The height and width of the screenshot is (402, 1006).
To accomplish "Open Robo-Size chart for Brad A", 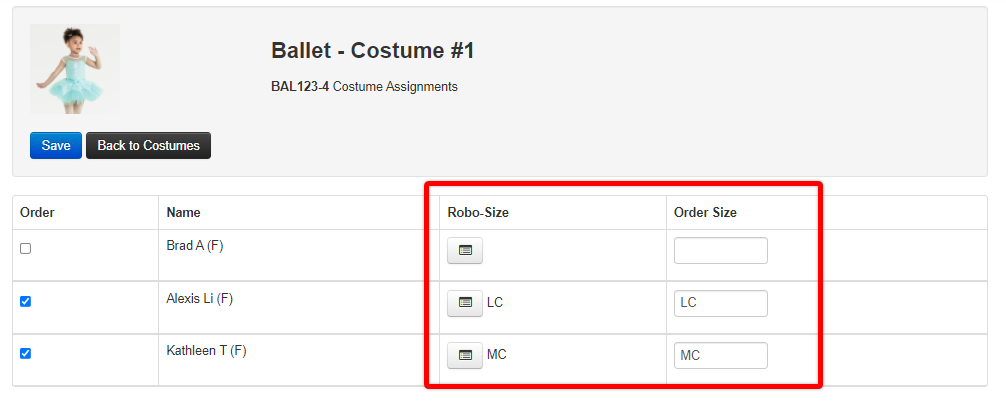I will pos(465,250).
